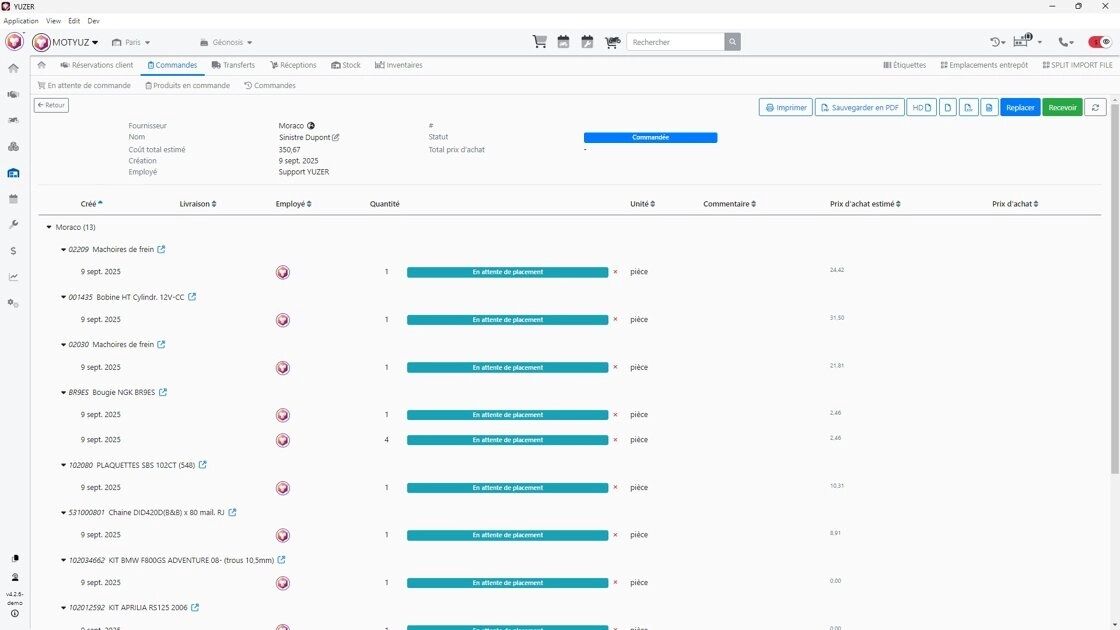Click the refresh icon next to Recevoir
Image resolution: width=1120 pixels, height=630 pixels.
click(x=1095, y=107)
